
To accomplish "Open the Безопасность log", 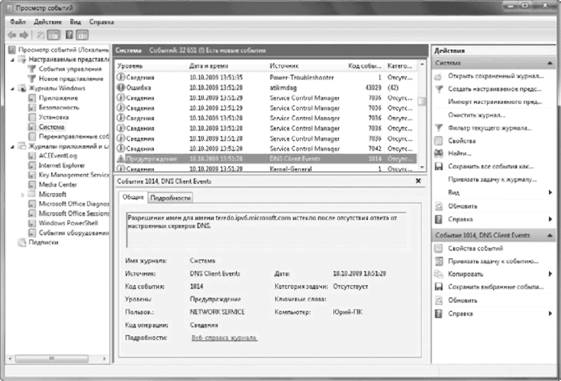I will coord(59,107).
